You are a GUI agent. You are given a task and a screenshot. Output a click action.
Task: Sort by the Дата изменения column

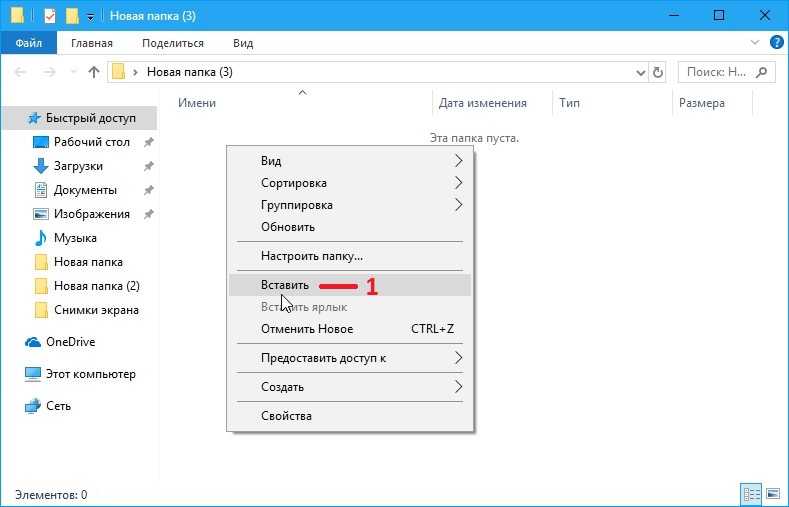pyautogui.click(x=483, y=103)
